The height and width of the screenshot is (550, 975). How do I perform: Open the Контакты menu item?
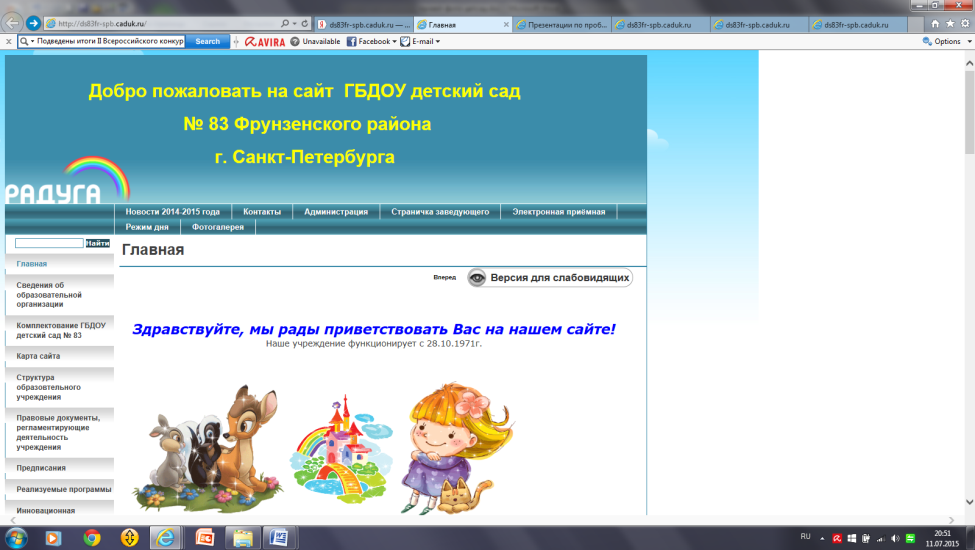(262, 212)
